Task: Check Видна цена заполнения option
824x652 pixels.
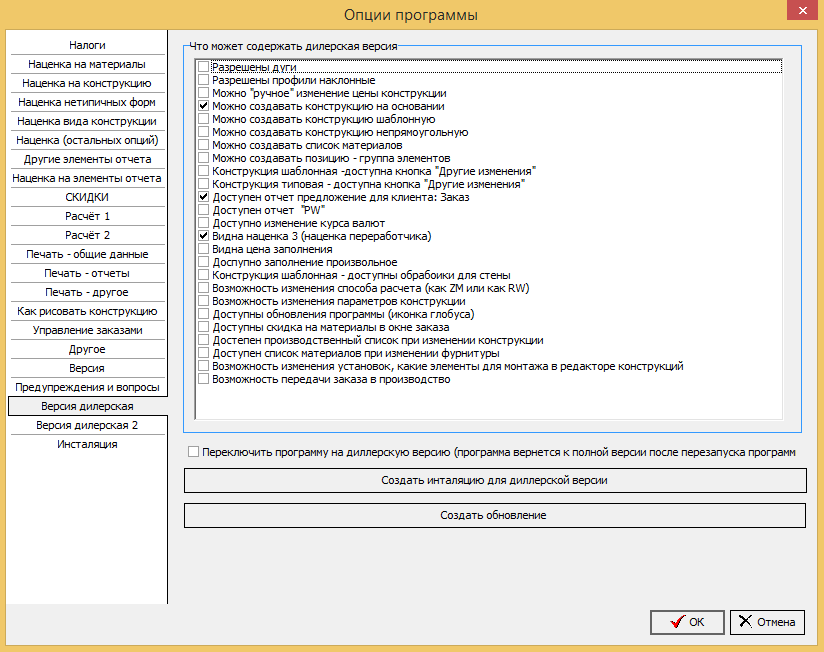Action: click(203, 249)
